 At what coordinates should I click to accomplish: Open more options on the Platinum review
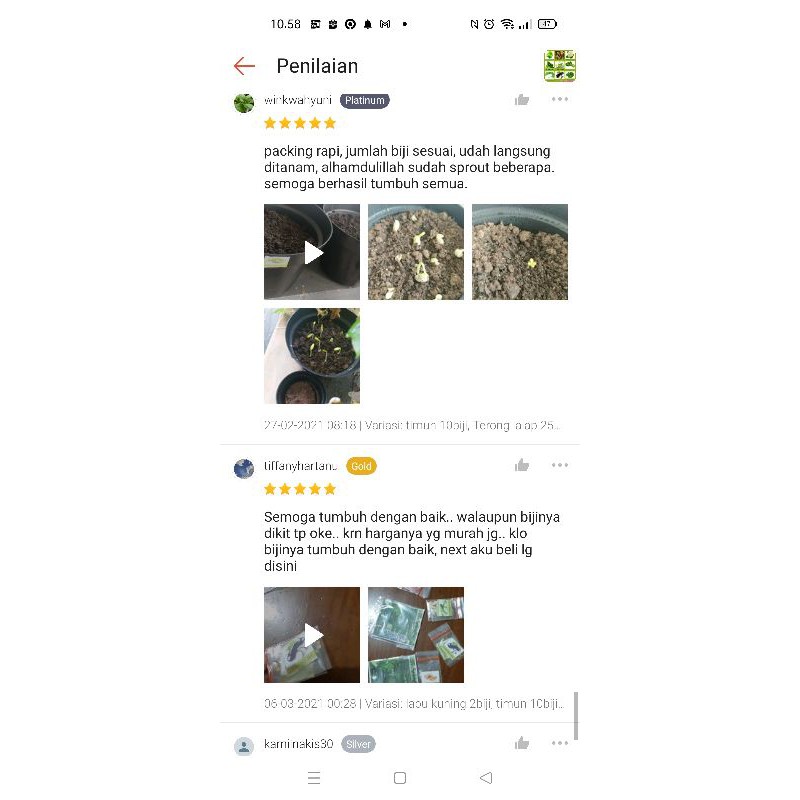click(x=560, y=99)
